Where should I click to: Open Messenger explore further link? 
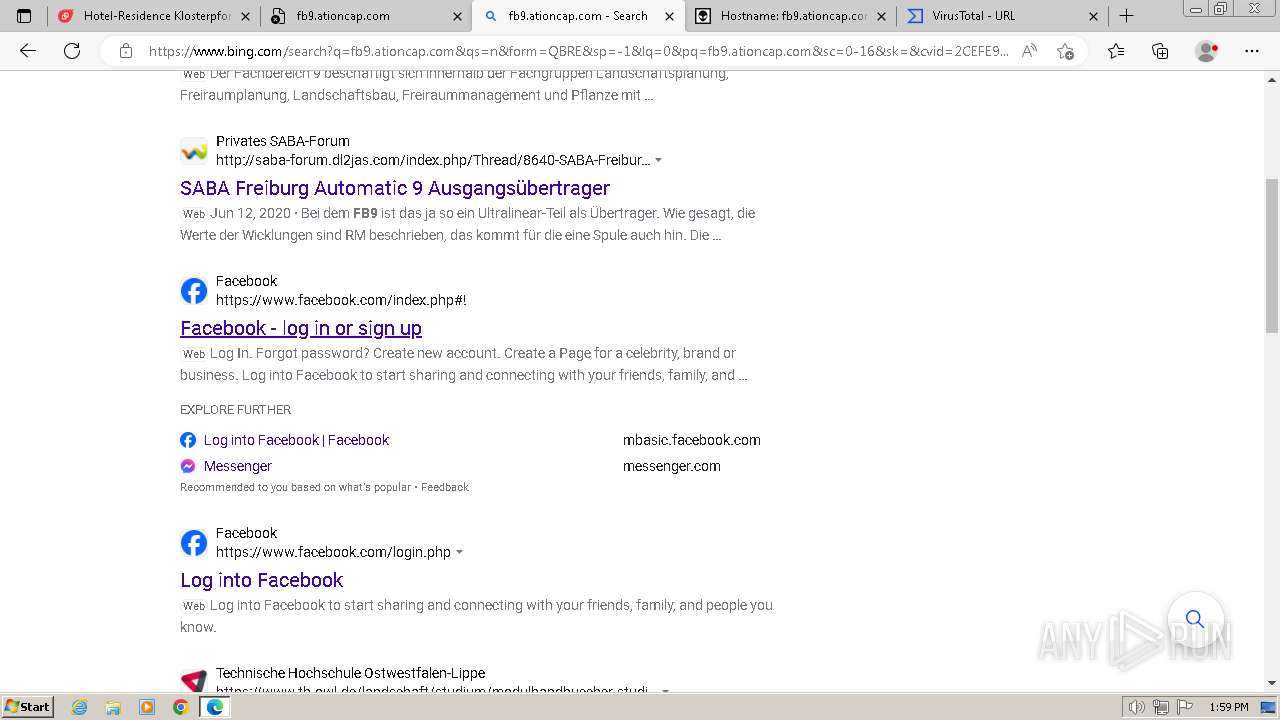[238, 466]
